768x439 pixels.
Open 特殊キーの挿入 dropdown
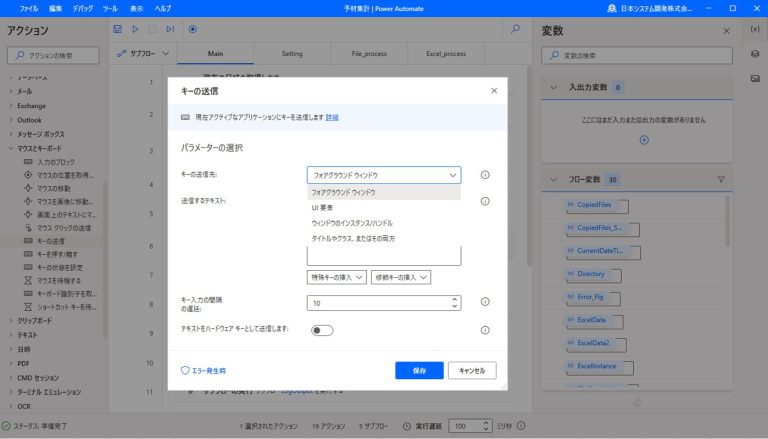336,277
